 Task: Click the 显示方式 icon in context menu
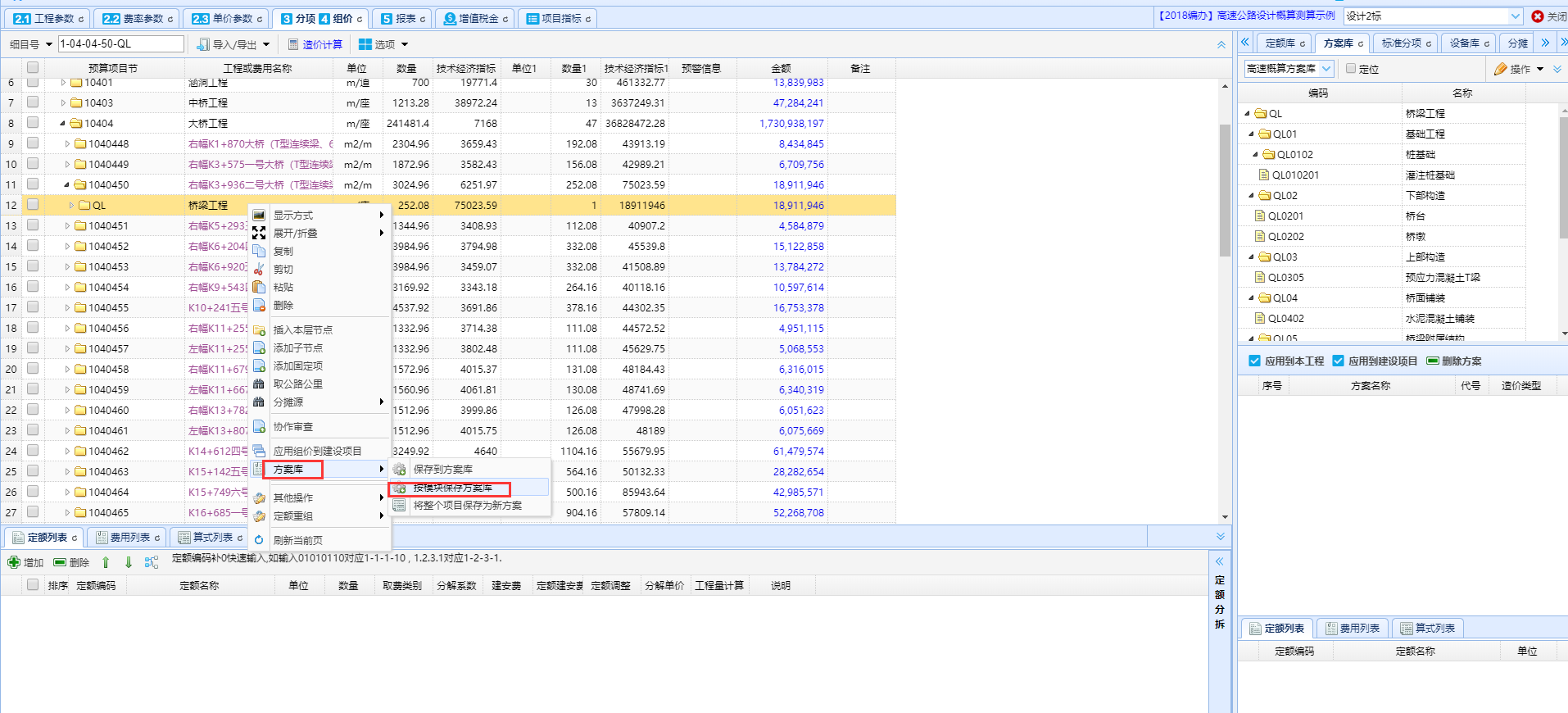[x=259, y=215]
